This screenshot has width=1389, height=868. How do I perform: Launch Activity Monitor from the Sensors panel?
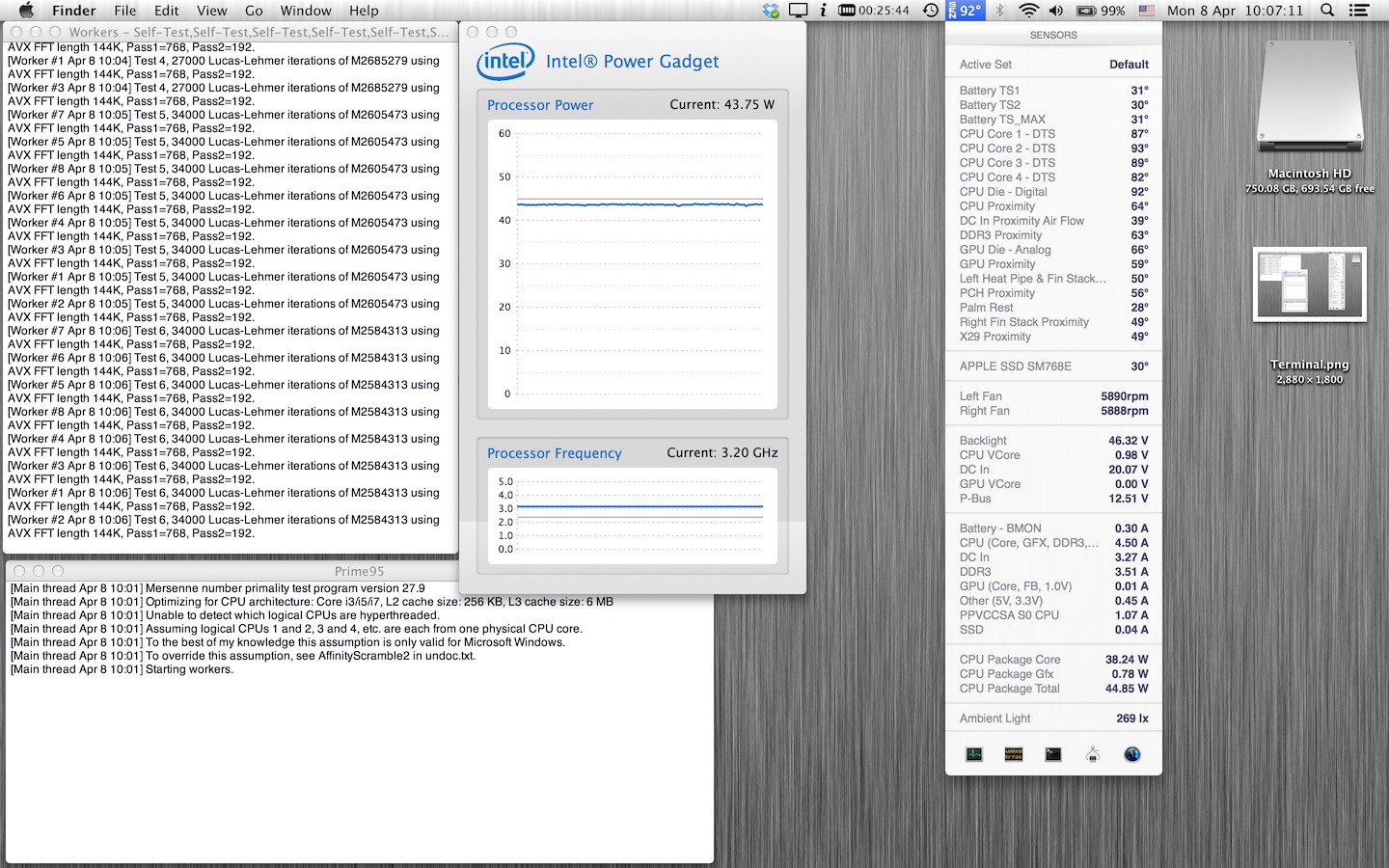974,754
